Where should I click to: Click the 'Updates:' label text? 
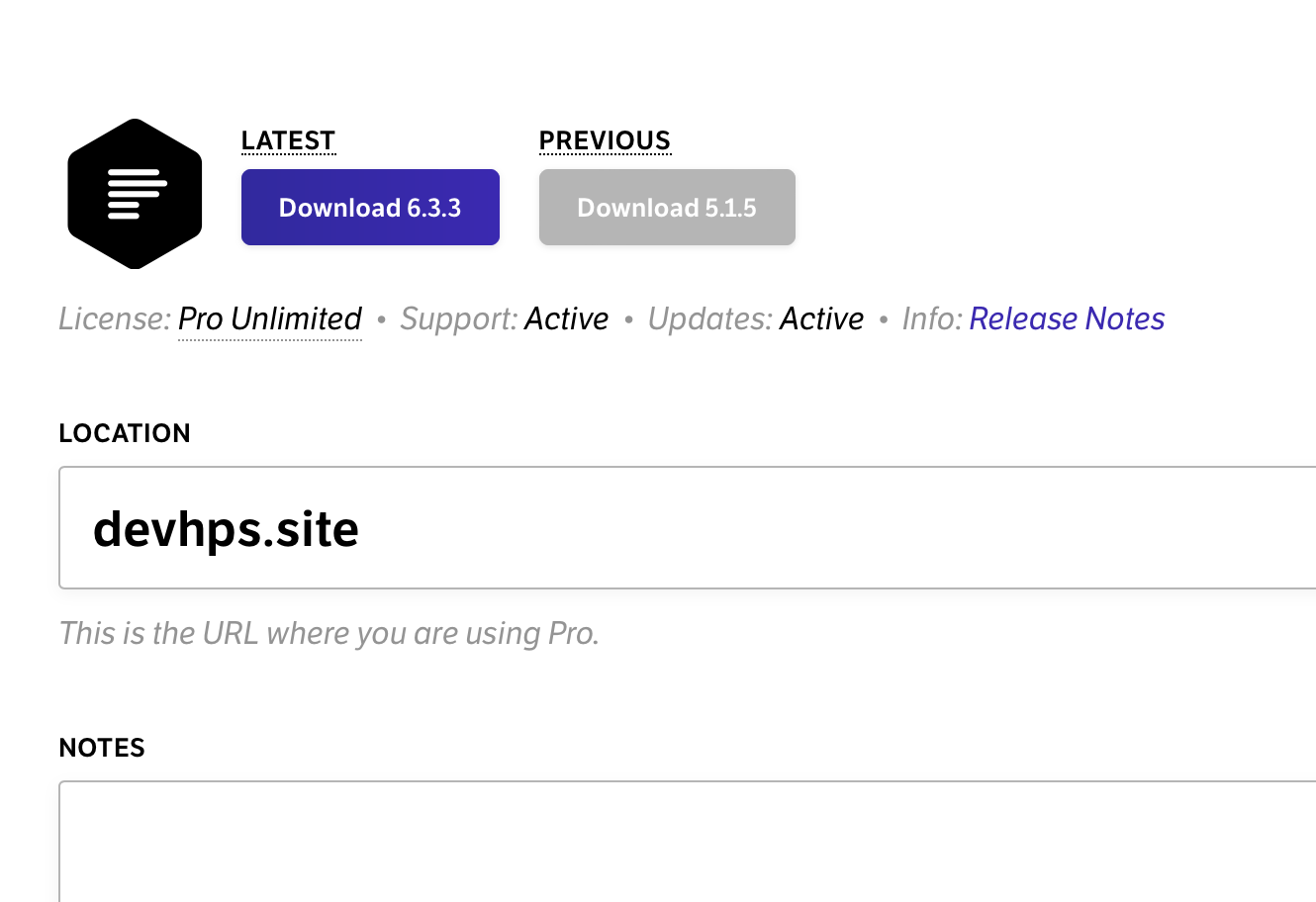coord(709,318)
